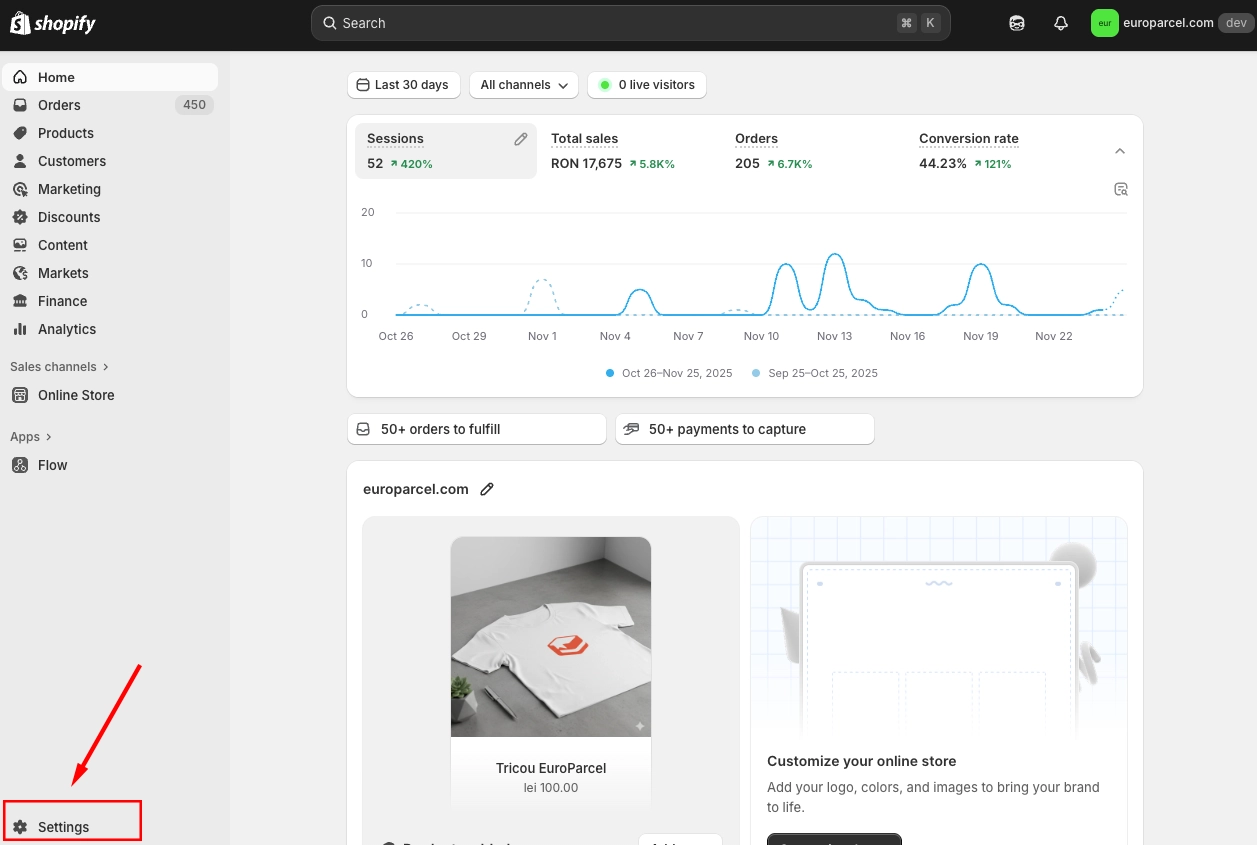Open the Last 30 days date picker

point(404,85)
